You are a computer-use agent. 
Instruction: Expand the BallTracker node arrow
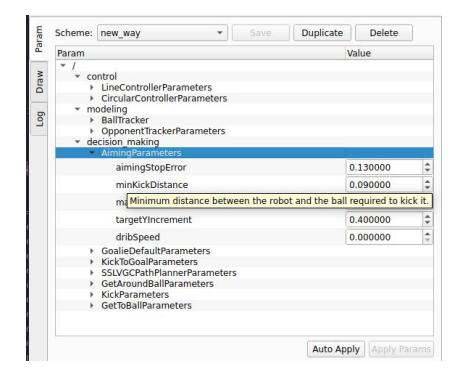[x=92, y=120]
